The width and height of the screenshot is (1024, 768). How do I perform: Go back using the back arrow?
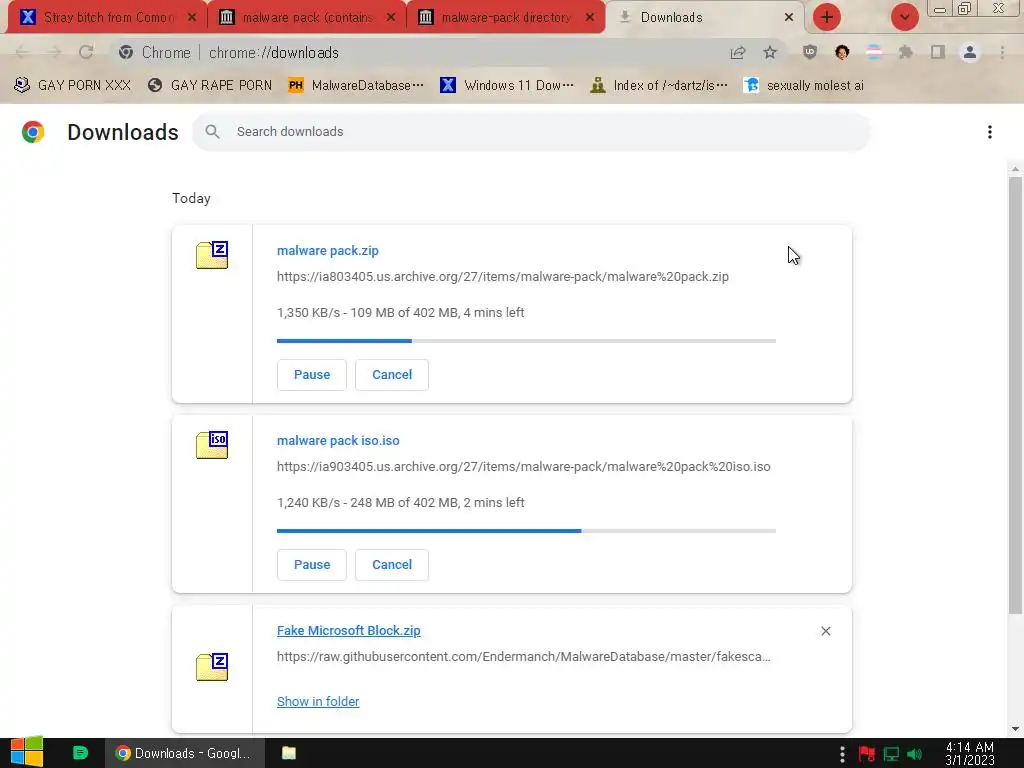point(21,52)
